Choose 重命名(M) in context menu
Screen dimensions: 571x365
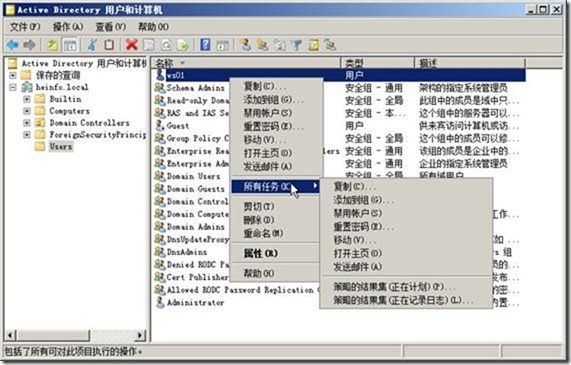pos(276,233)
